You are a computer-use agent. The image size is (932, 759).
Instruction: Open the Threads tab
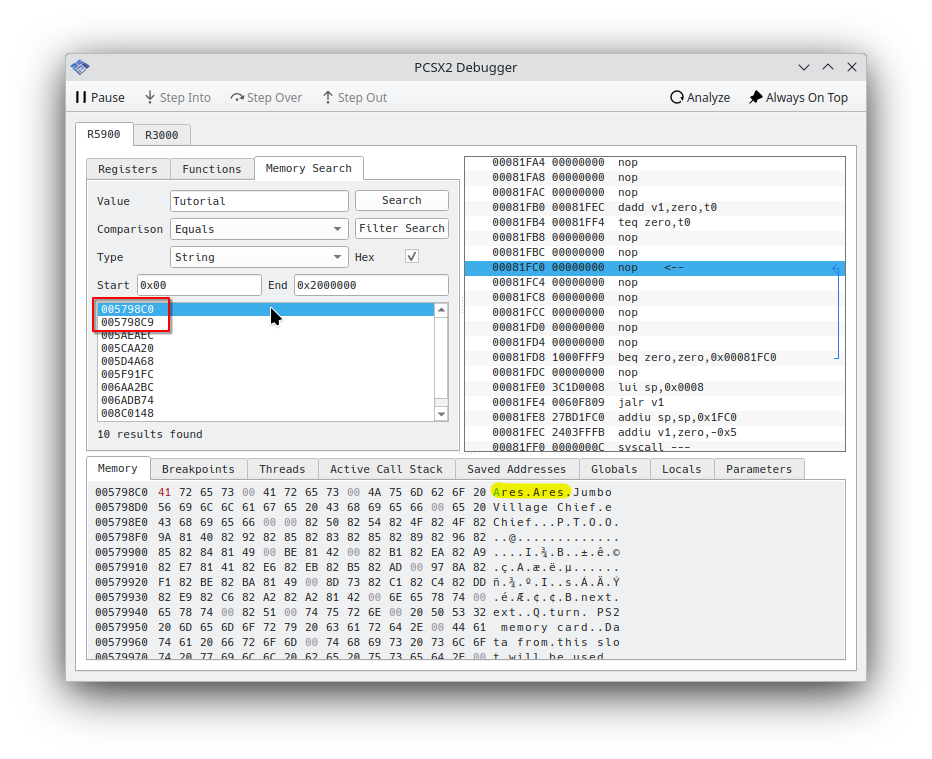coord(282,469)
